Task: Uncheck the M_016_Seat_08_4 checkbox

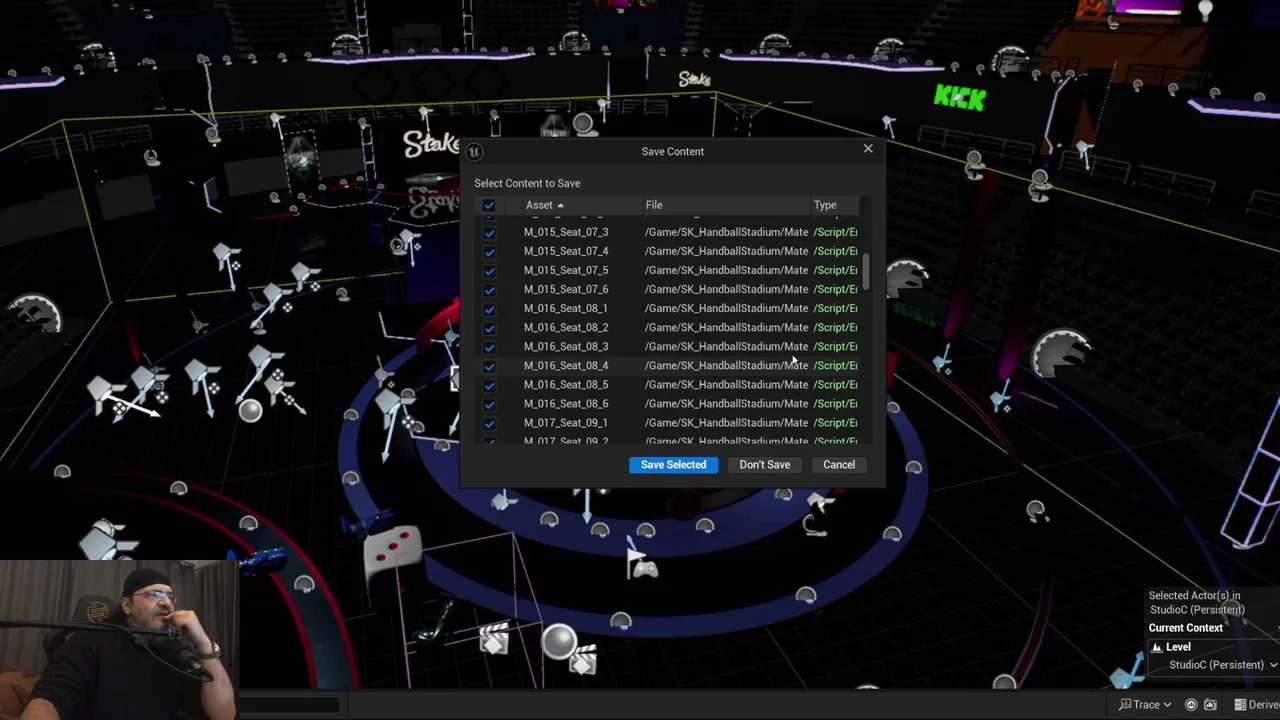Action: coord(489,366)
